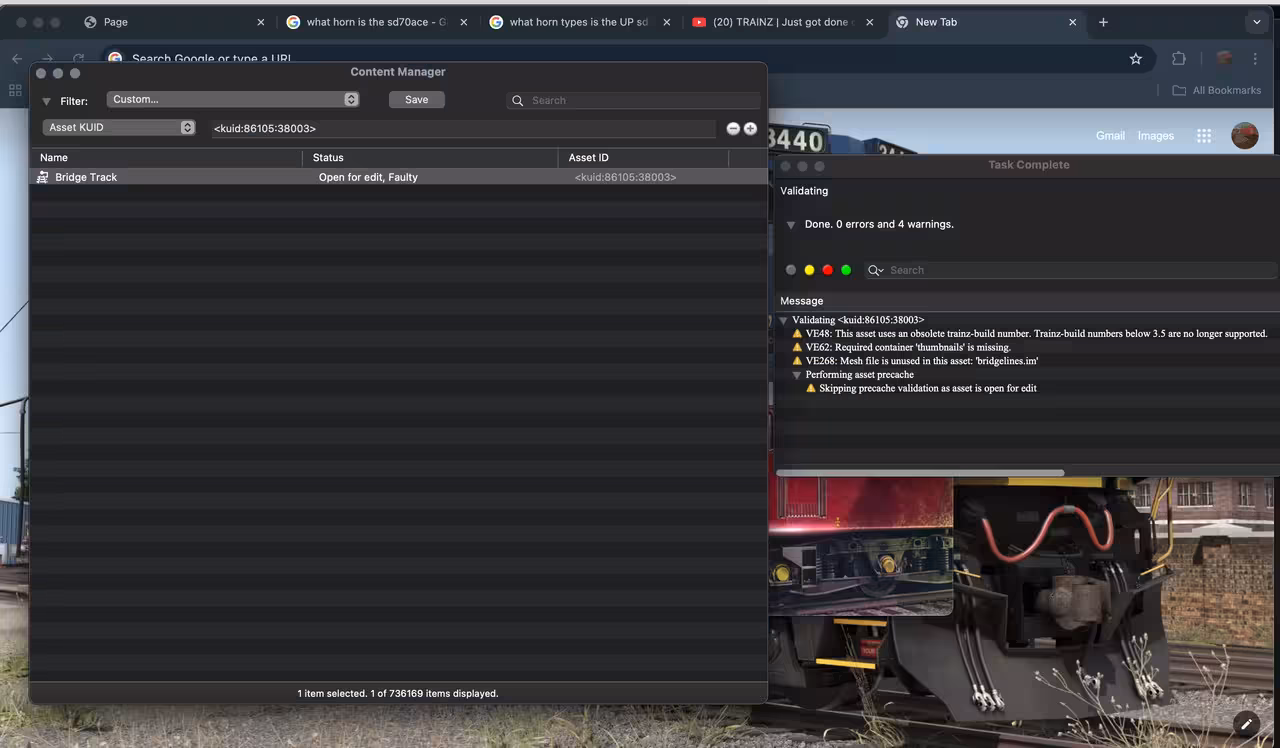Switch to the TRAINZ YouTube tab
This screenshot has height=748, width=1280.
pos(780,22)
